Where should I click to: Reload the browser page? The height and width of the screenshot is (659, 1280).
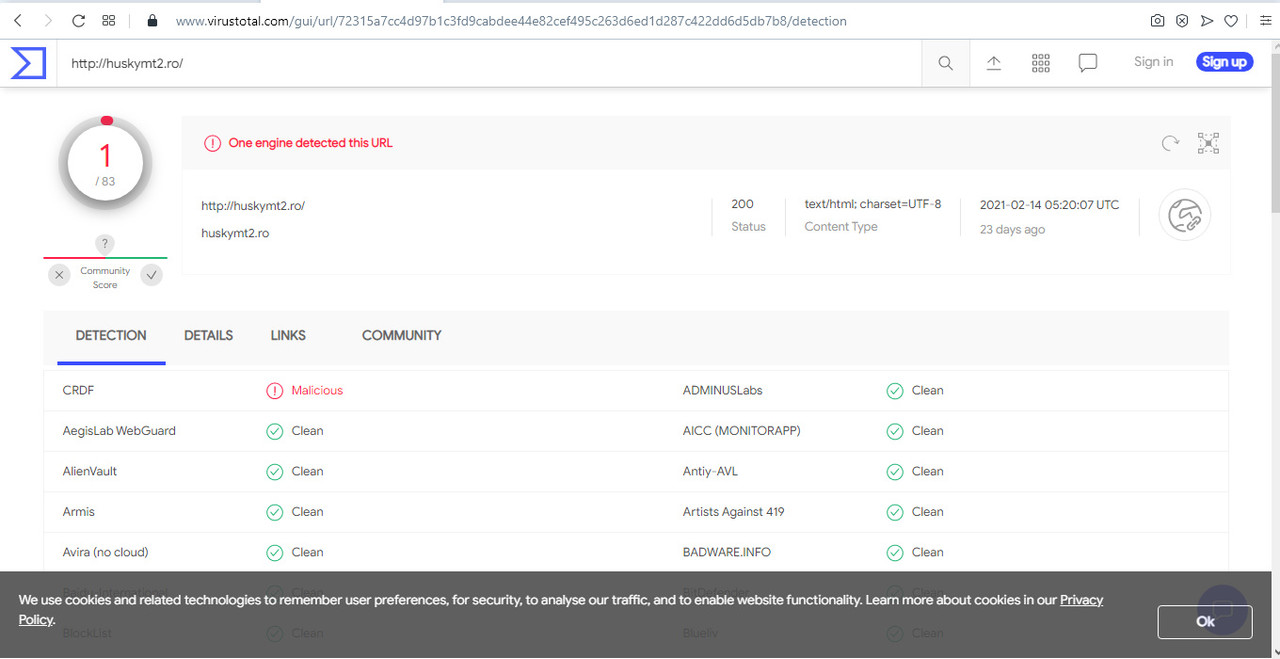coord(79,20)
